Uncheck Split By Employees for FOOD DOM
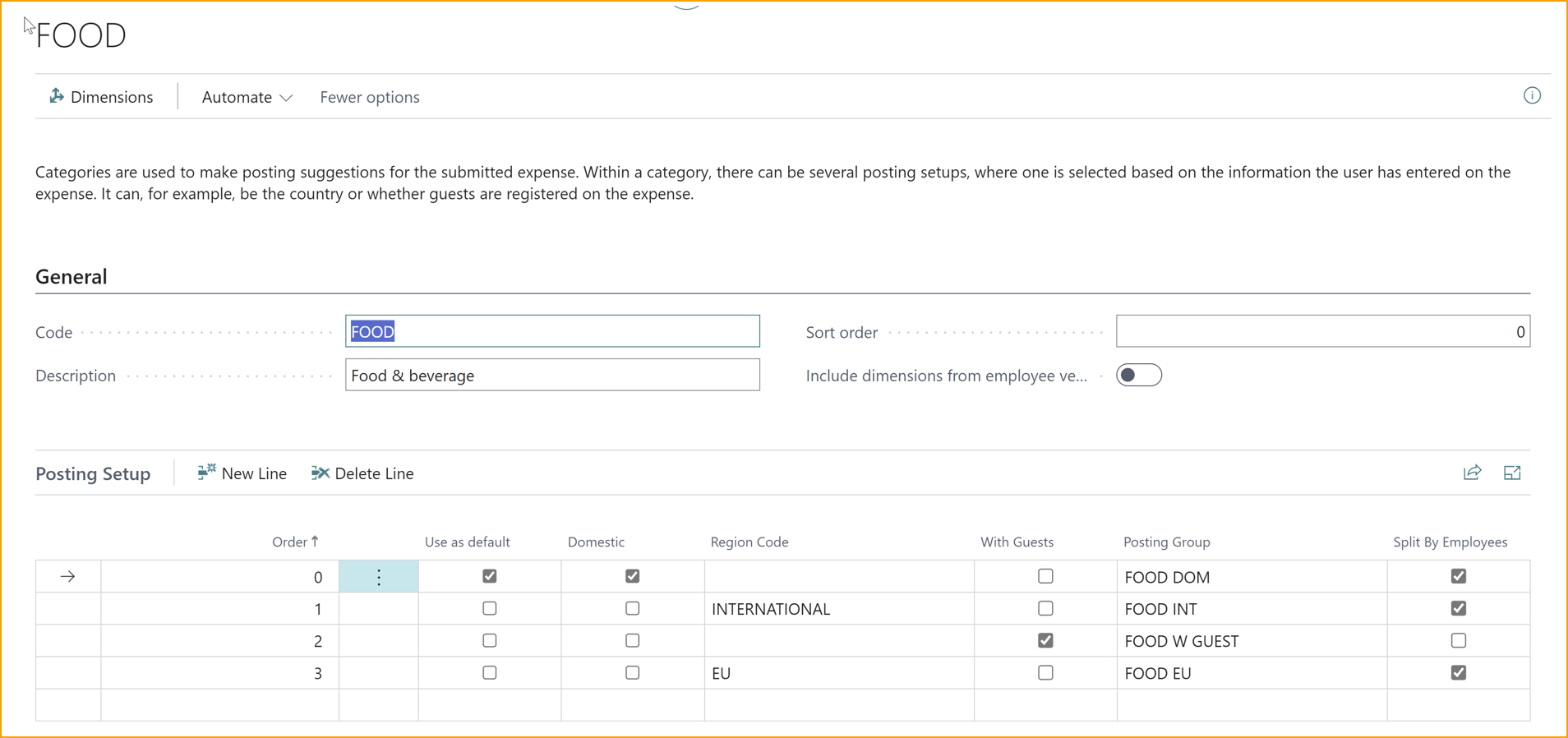 click(x=1459, y=576)
